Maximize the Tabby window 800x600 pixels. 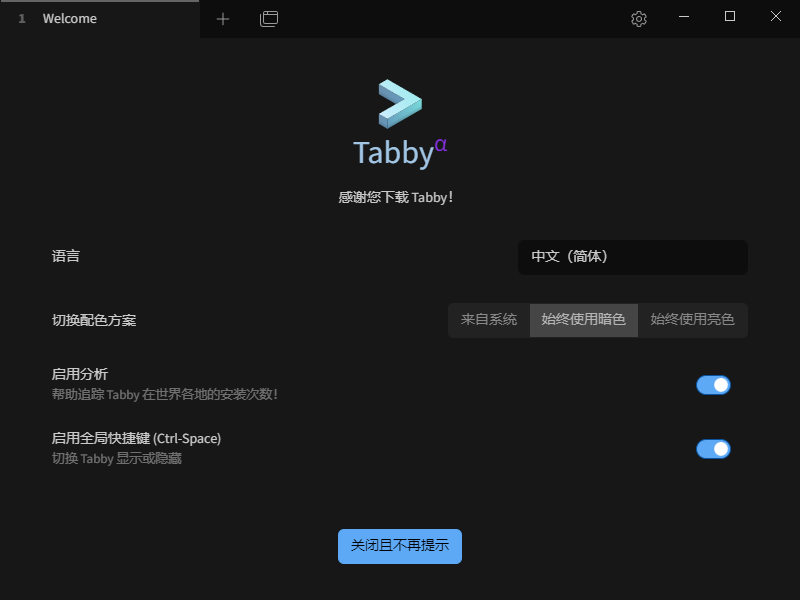coord(730,17)
